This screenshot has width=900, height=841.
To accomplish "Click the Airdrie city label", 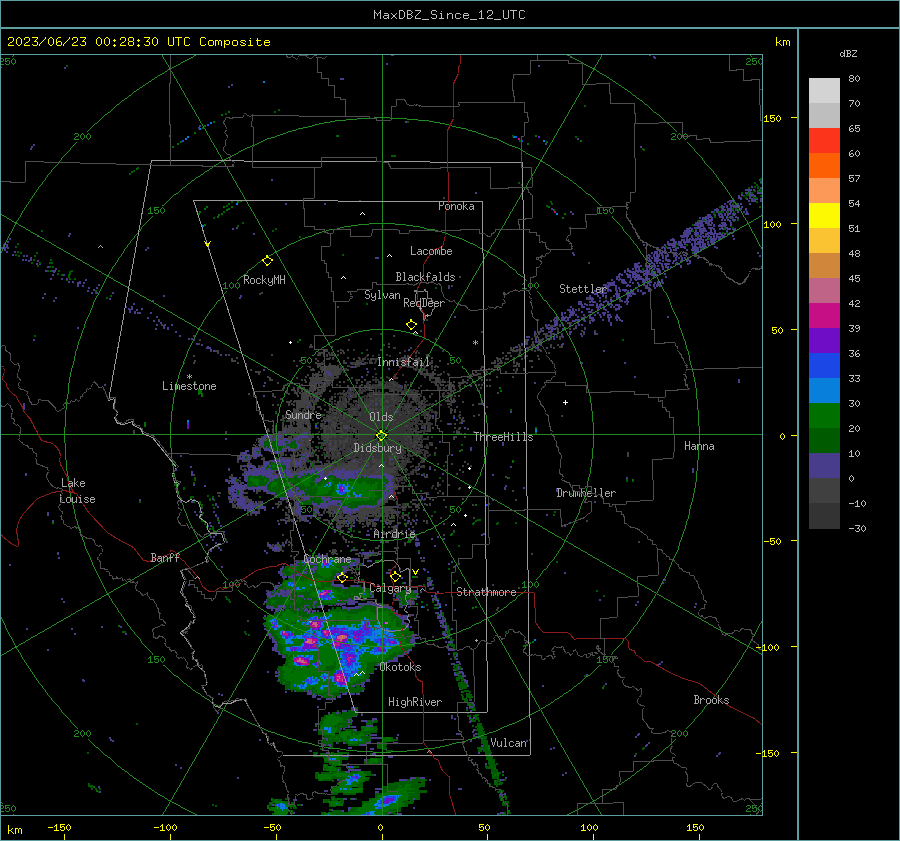I will [x=394, y=534].
